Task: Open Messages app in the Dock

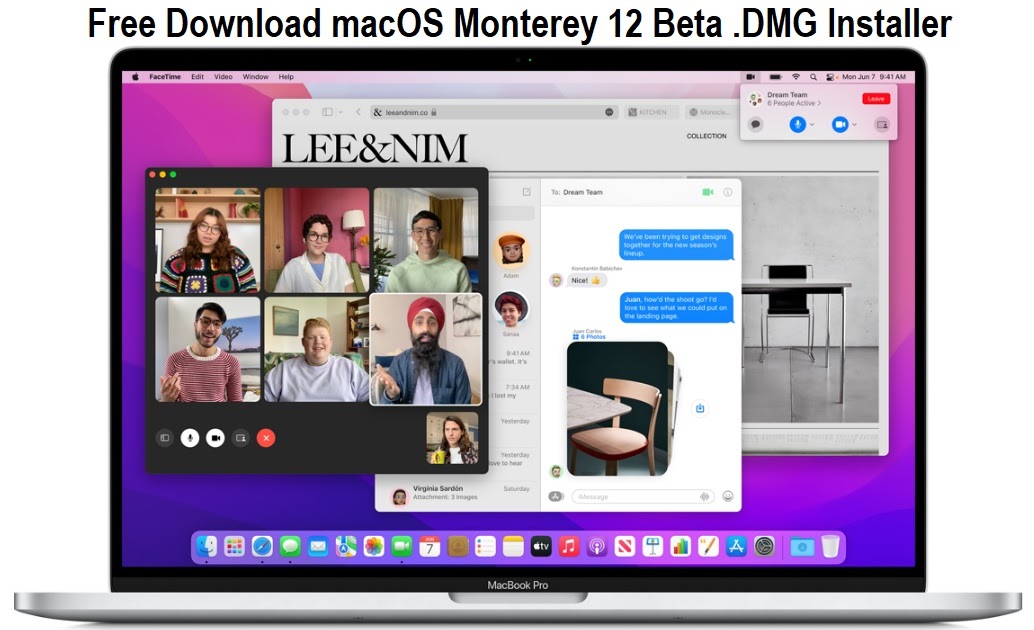Action: [290, 546]
